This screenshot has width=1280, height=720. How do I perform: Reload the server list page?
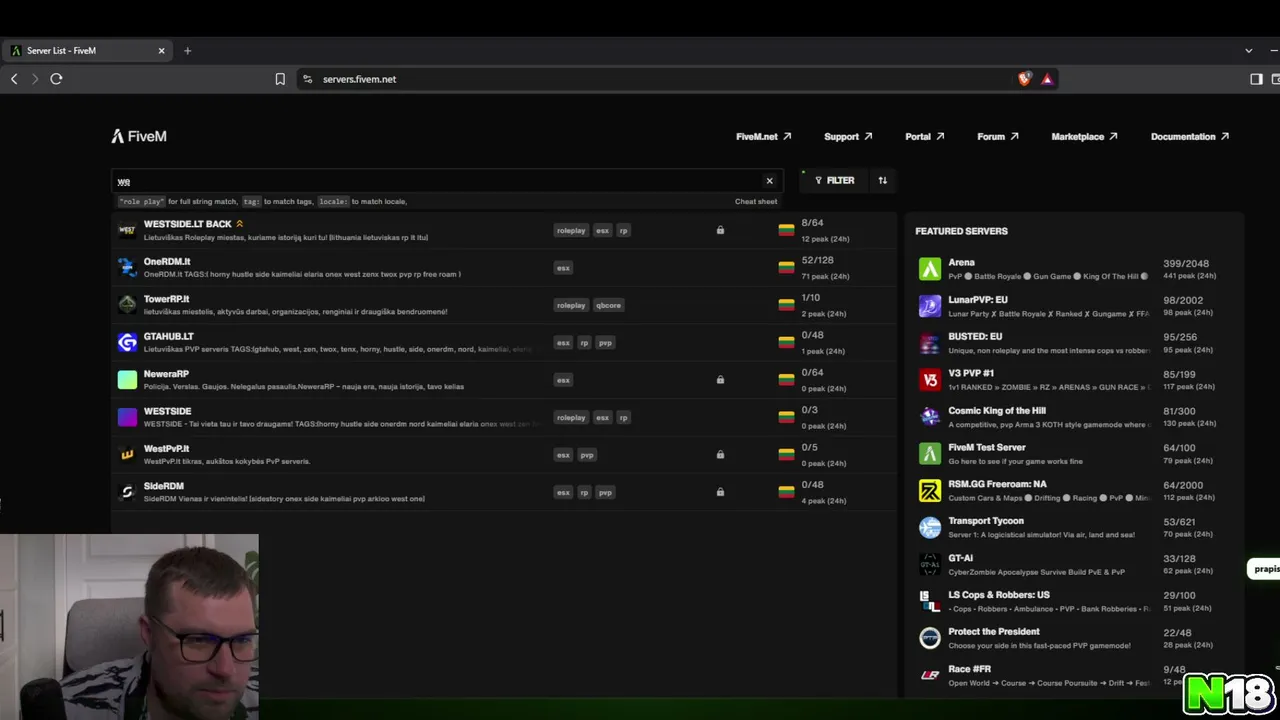(x=56, y=79)
